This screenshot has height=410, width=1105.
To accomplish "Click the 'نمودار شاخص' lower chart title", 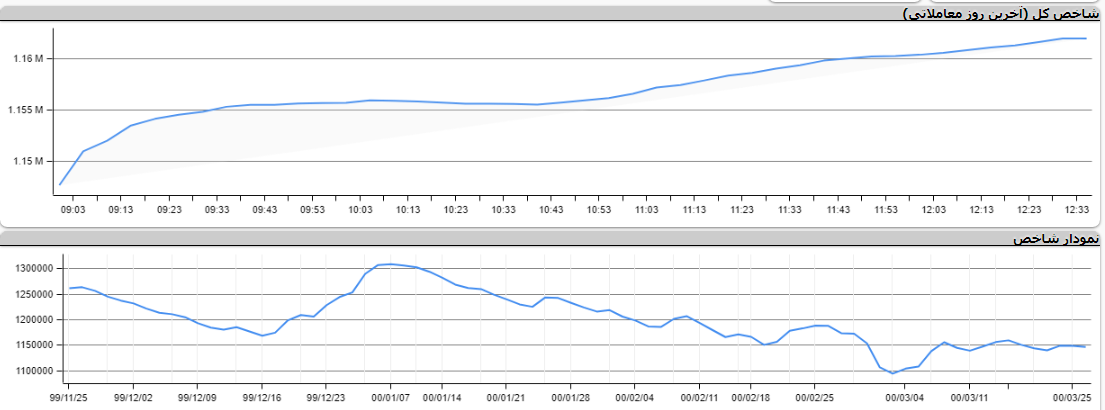I will [x=1055, y=240].
